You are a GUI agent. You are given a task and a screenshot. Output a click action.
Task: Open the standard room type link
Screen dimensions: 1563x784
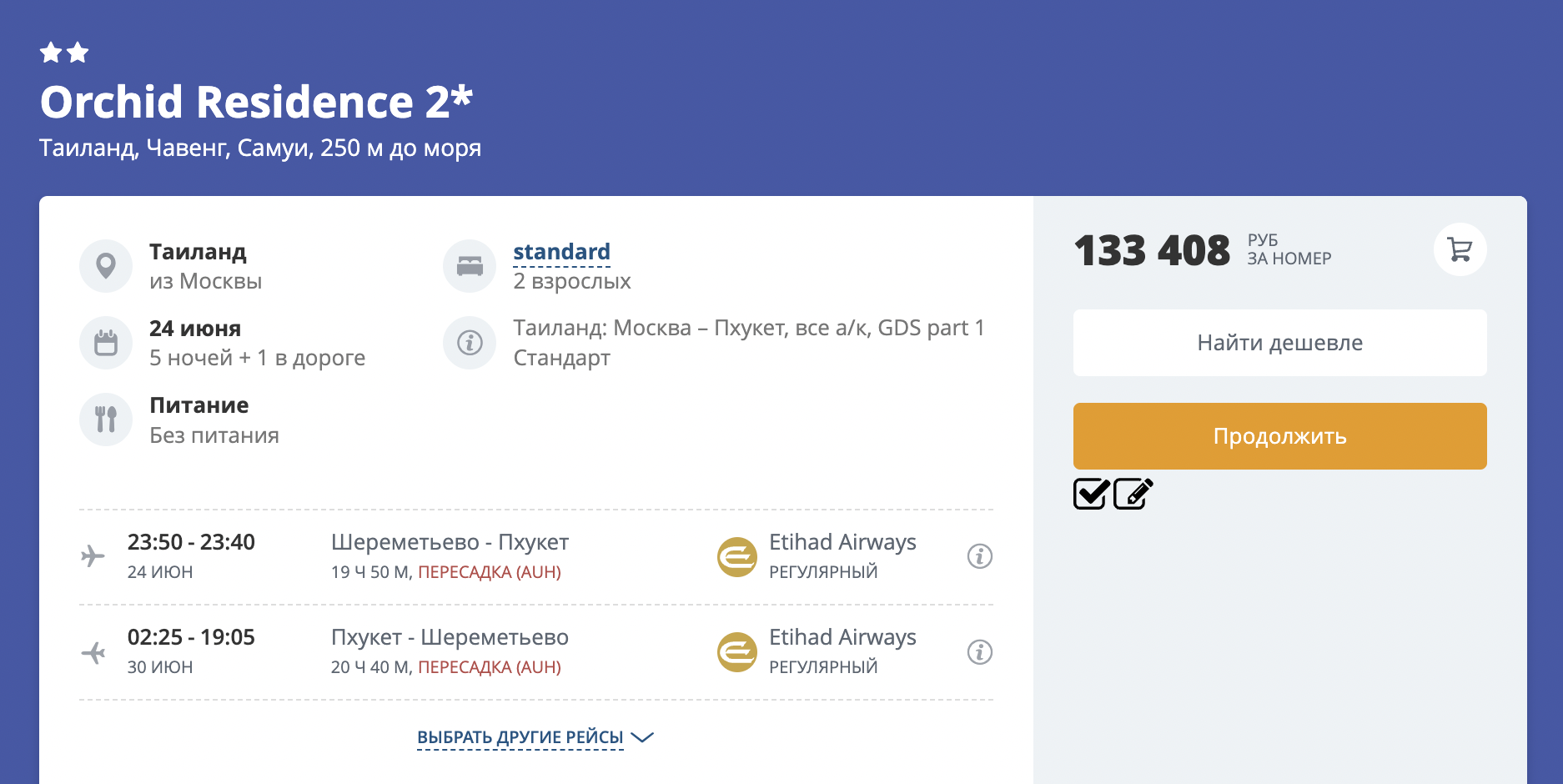[x=561, y=252]
